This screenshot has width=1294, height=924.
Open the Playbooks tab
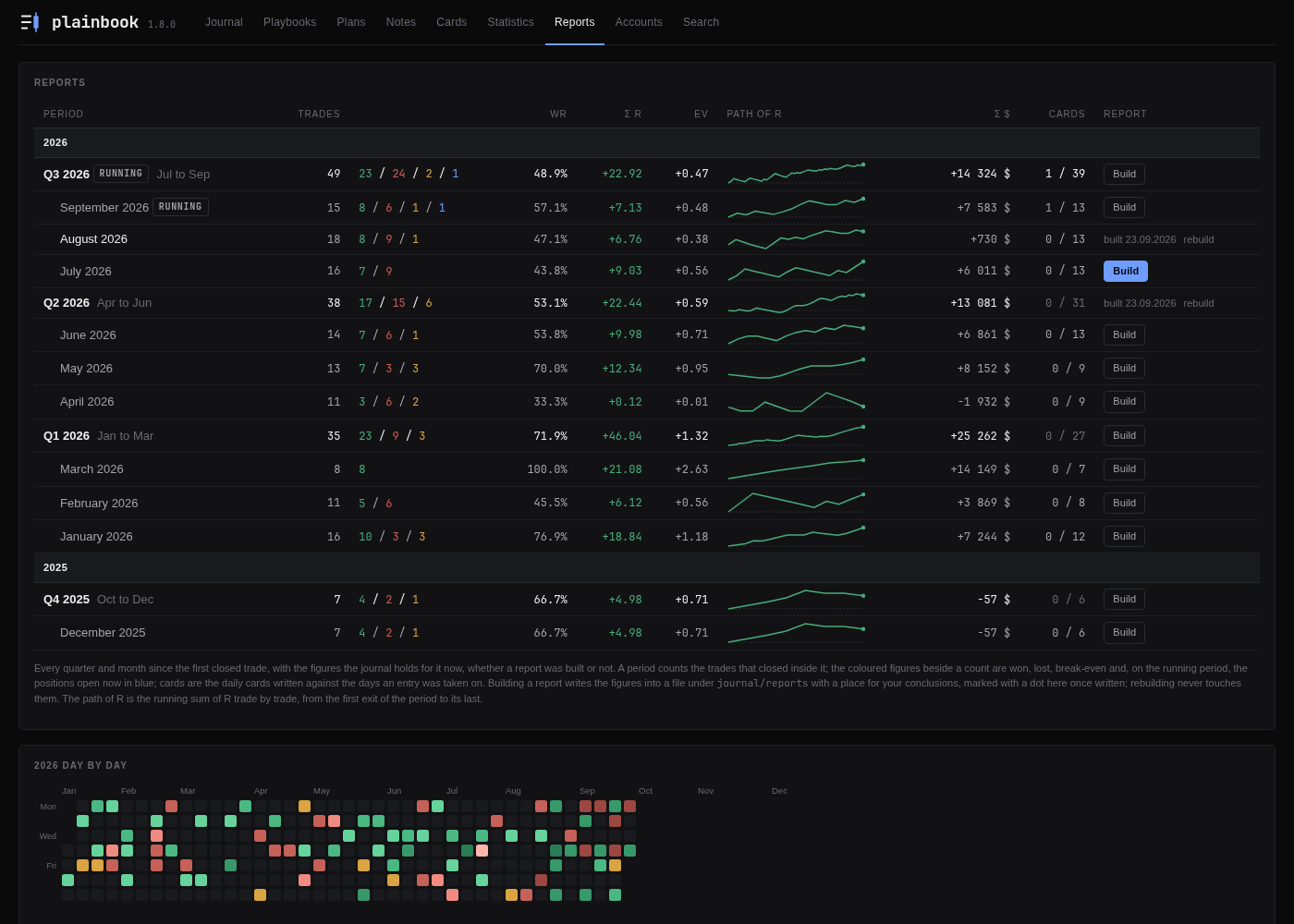pos(289,22)
